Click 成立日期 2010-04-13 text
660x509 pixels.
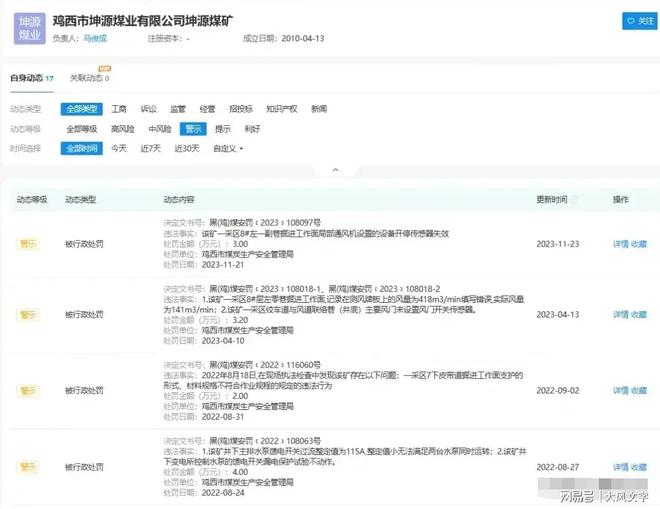coord(284,38)
